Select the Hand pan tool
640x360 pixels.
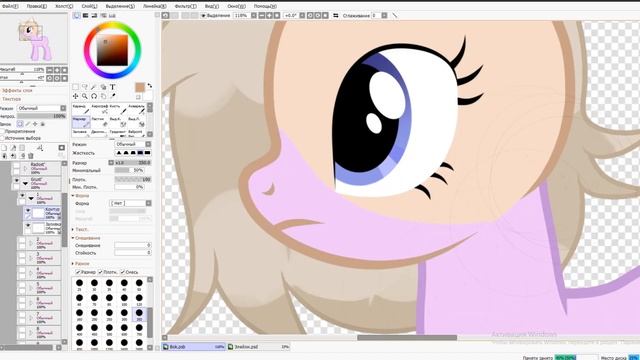coord(103,96)
